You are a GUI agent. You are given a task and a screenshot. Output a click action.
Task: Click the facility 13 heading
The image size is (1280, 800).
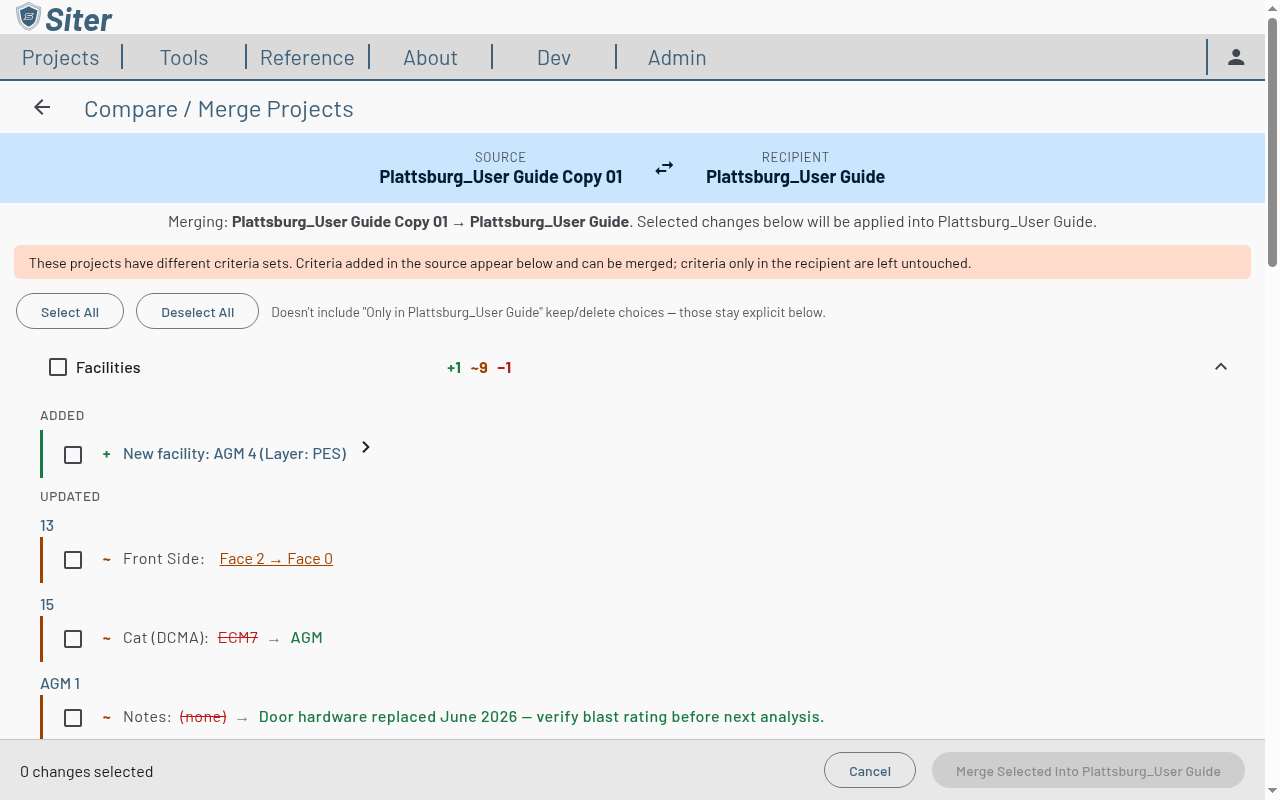(47, 526)
